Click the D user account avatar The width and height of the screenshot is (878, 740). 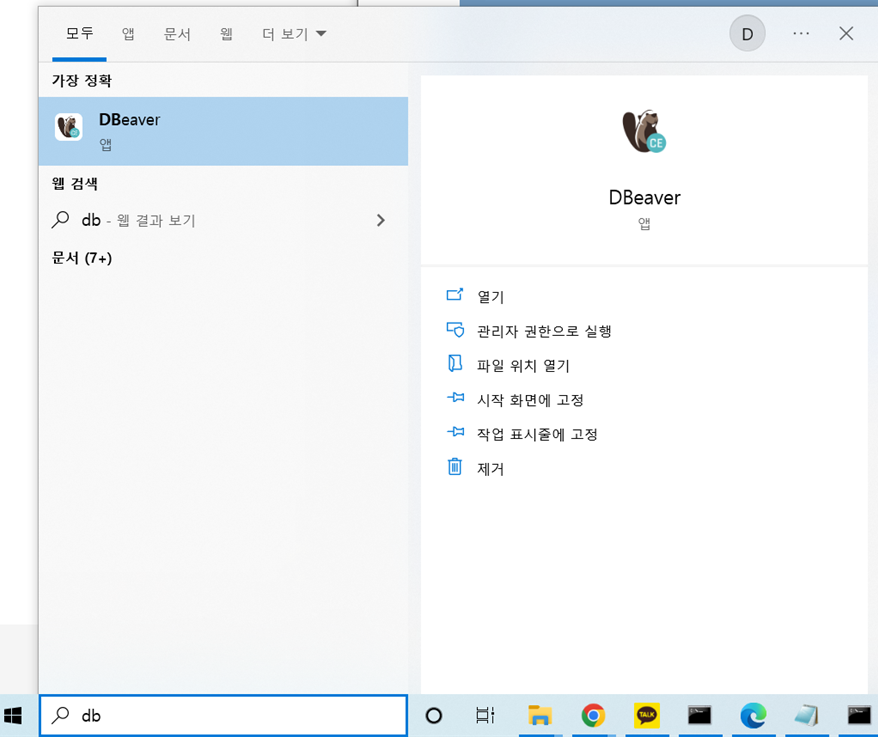tap(747, 34)
